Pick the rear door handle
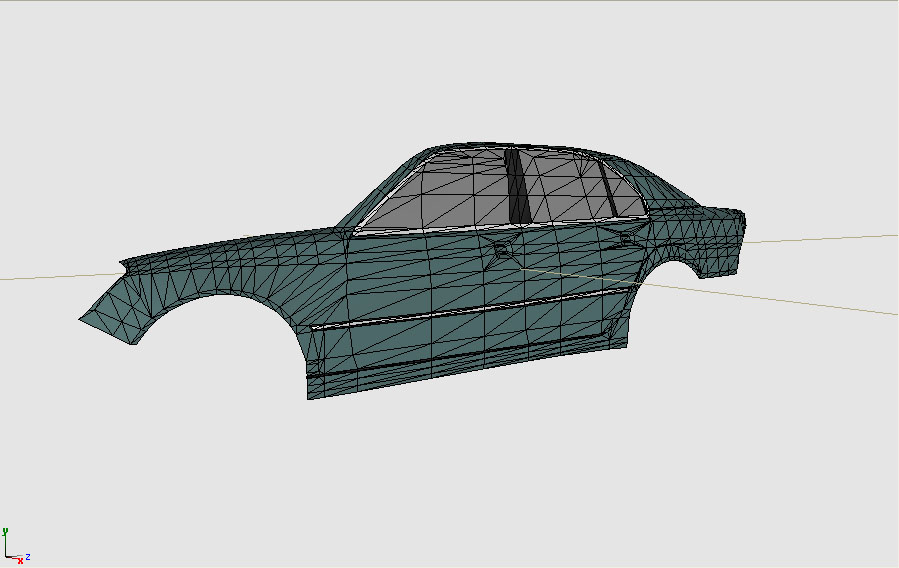 click(x=626, y=240)
